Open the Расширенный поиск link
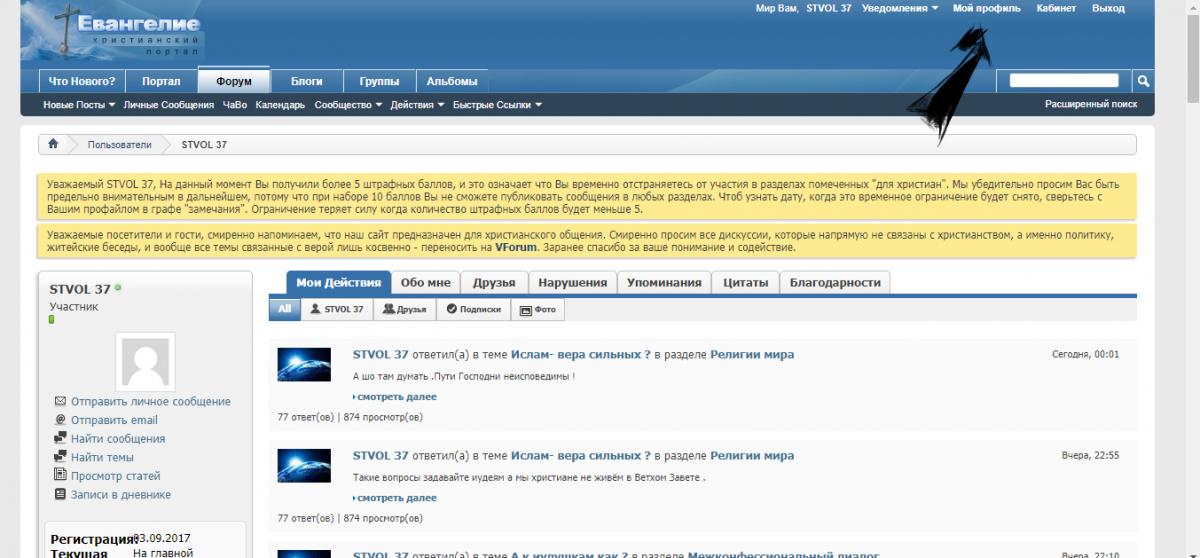This screenshot has height=558, width=1200. [x=1091, y=104]
